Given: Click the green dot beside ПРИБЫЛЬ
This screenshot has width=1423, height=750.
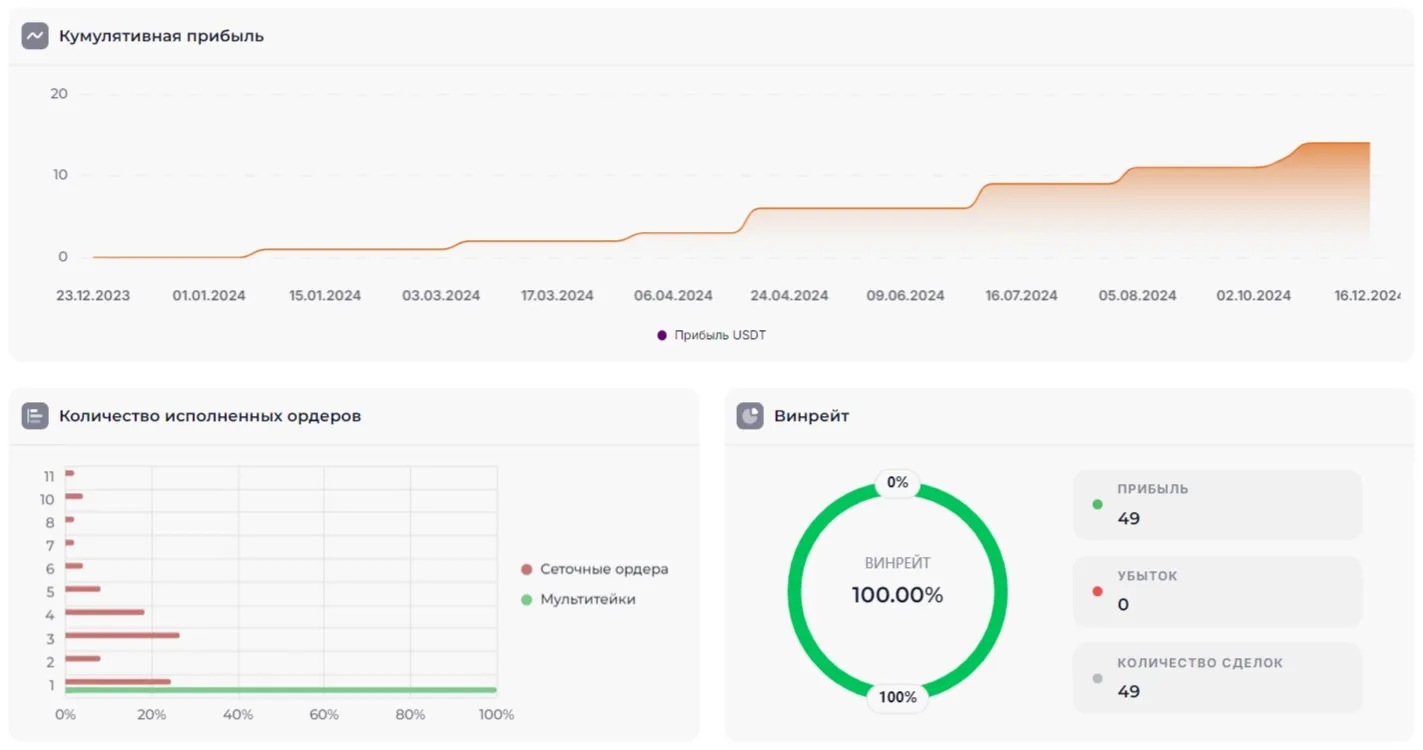Looking at the screenshot, I should 1097,505.
